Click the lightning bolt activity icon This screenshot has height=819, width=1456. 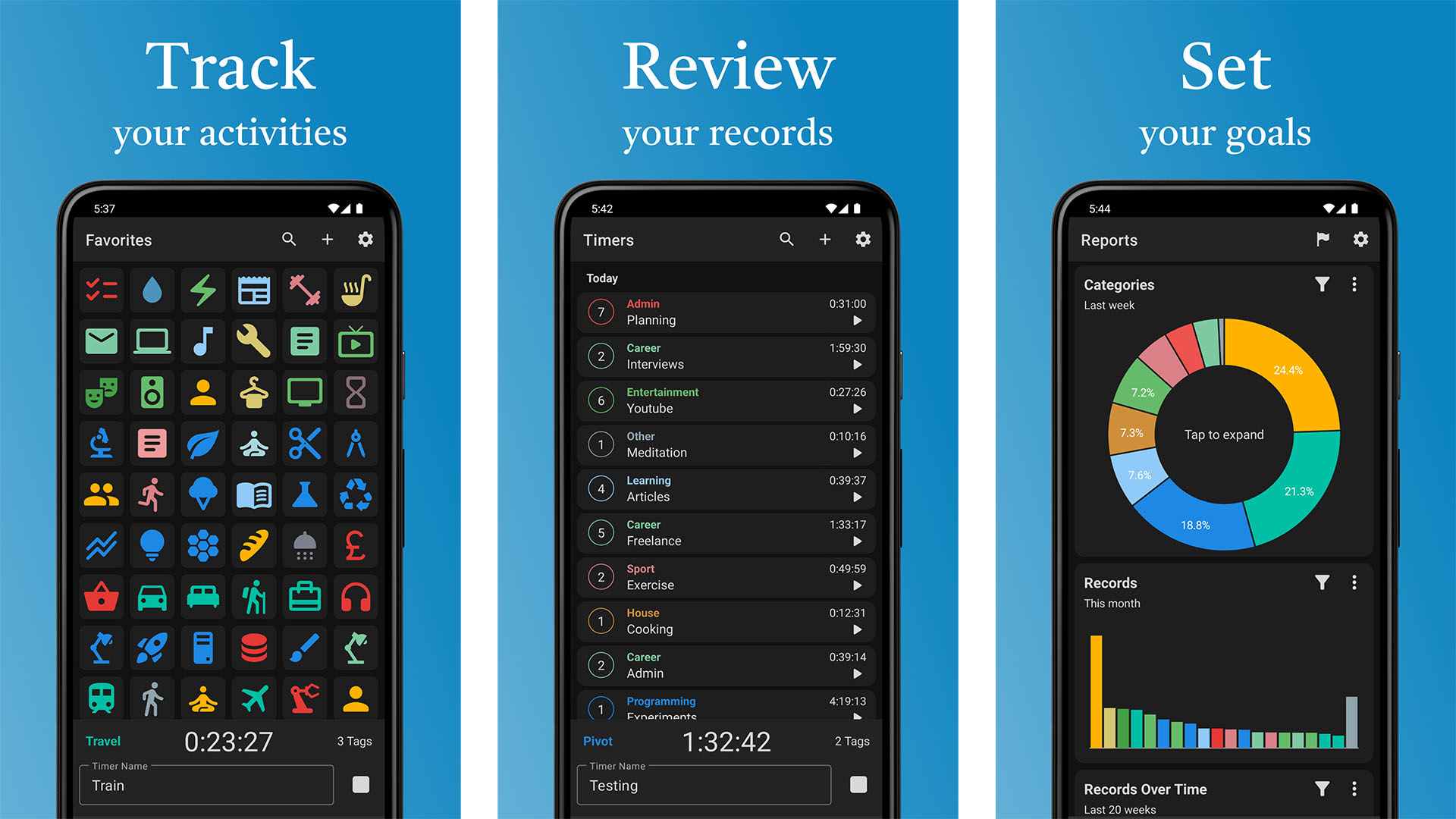tap(200, 290)
